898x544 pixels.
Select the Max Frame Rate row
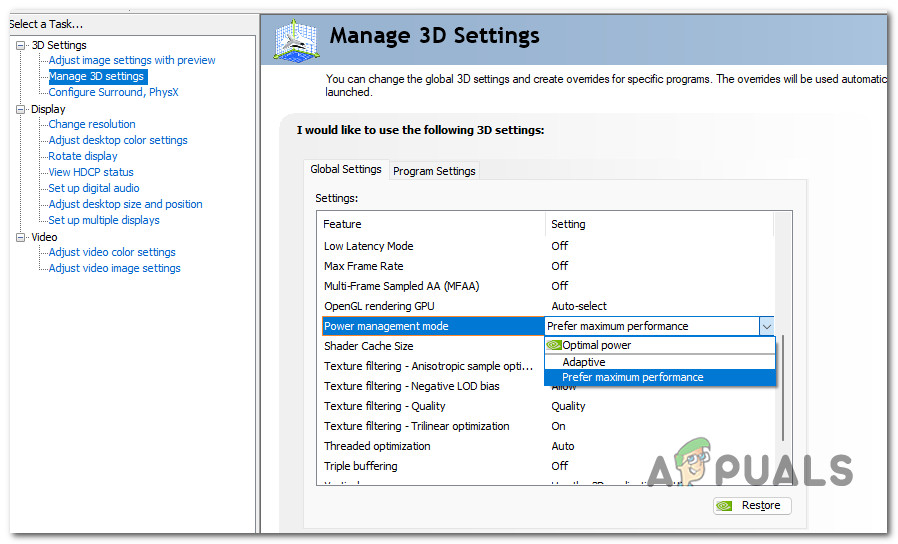(x=362, y=266)
